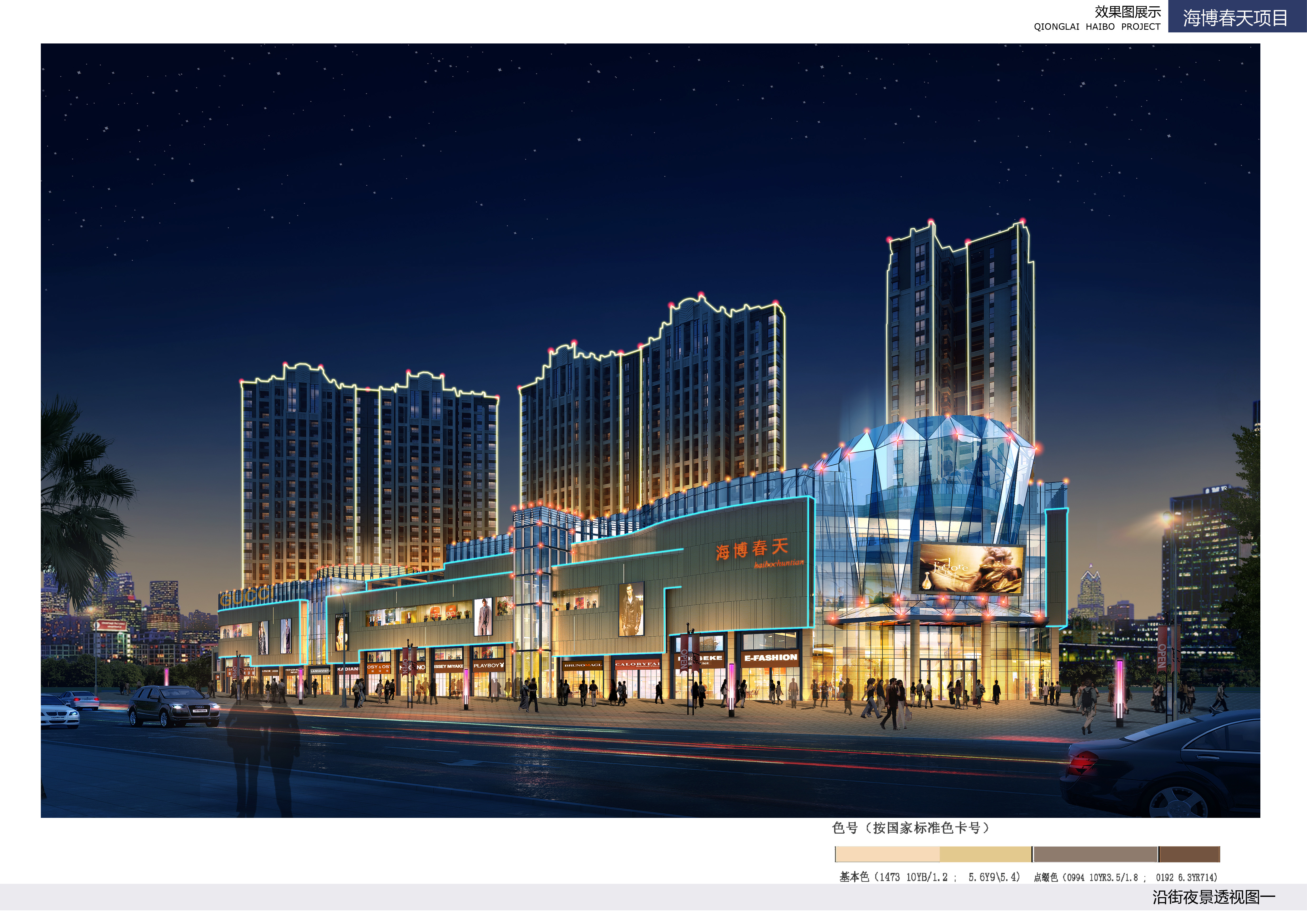Click the sand-yellow base color swatch
The height and width of the screenshot is (924, 1307).
pyautogui.click(x=985, y=854)
